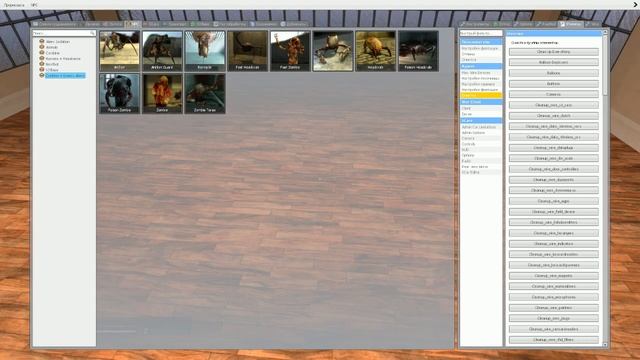Spawn the Fast Zombie NPC
Viewport: 640px width, 360px height.
[x=290, y=51]
